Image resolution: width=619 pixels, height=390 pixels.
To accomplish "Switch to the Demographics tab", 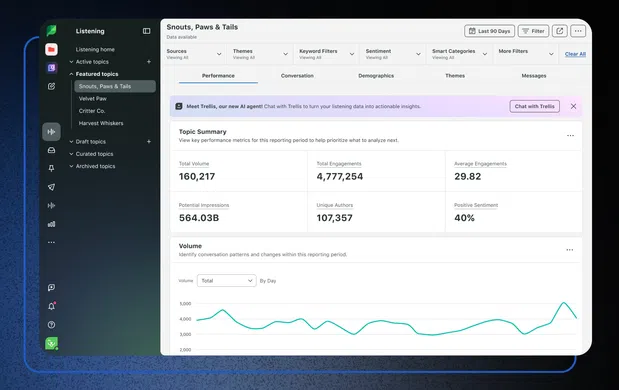I will (376, 76).
